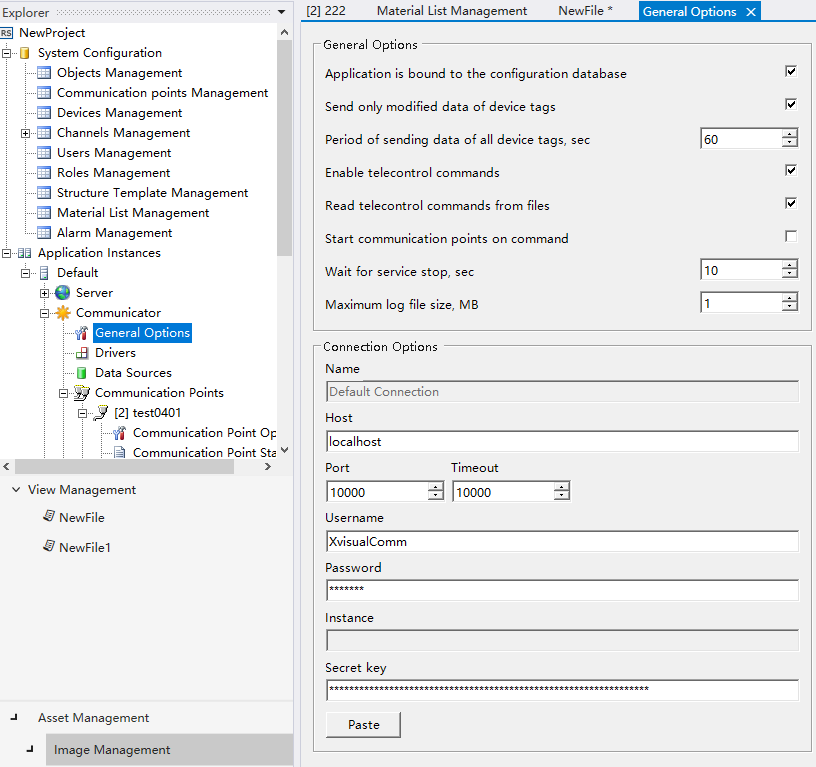This screenshot has height=767, width=816.
Task: Open the Image Management panel
Action: pyautogui.click(x=112, y=750)
